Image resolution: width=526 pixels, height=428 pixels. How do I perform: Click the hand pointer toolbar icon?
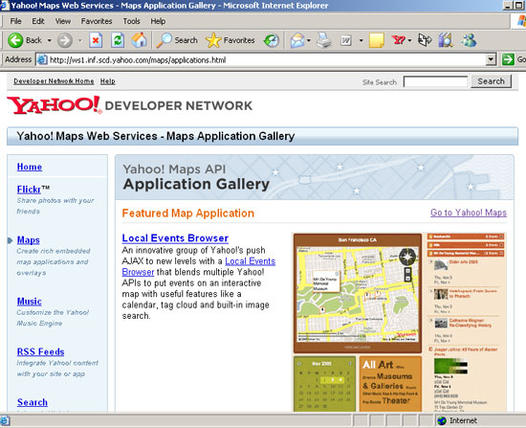coord(425,41)
